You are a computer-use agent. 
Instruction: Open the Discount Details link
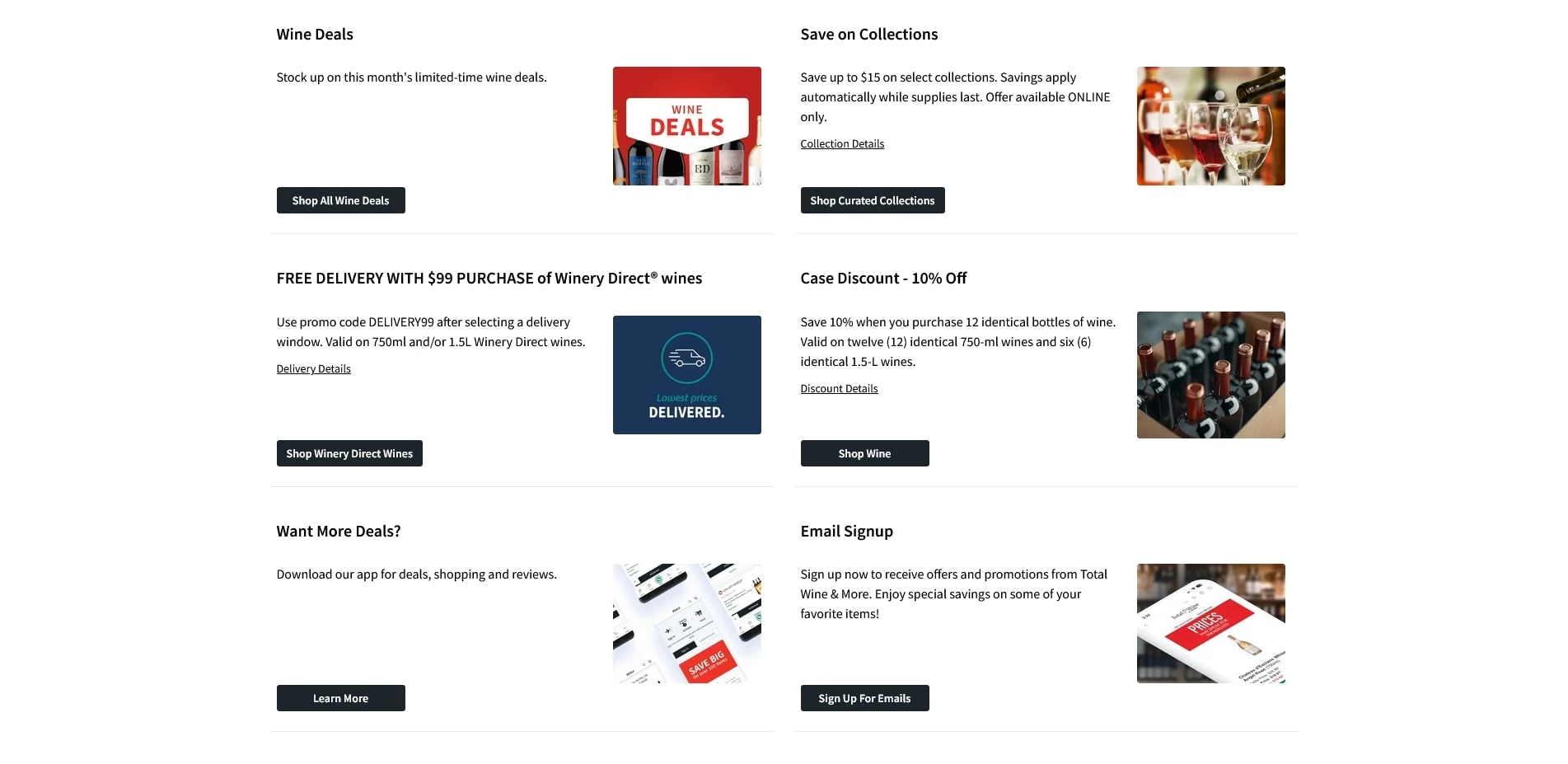pos(839,389)
